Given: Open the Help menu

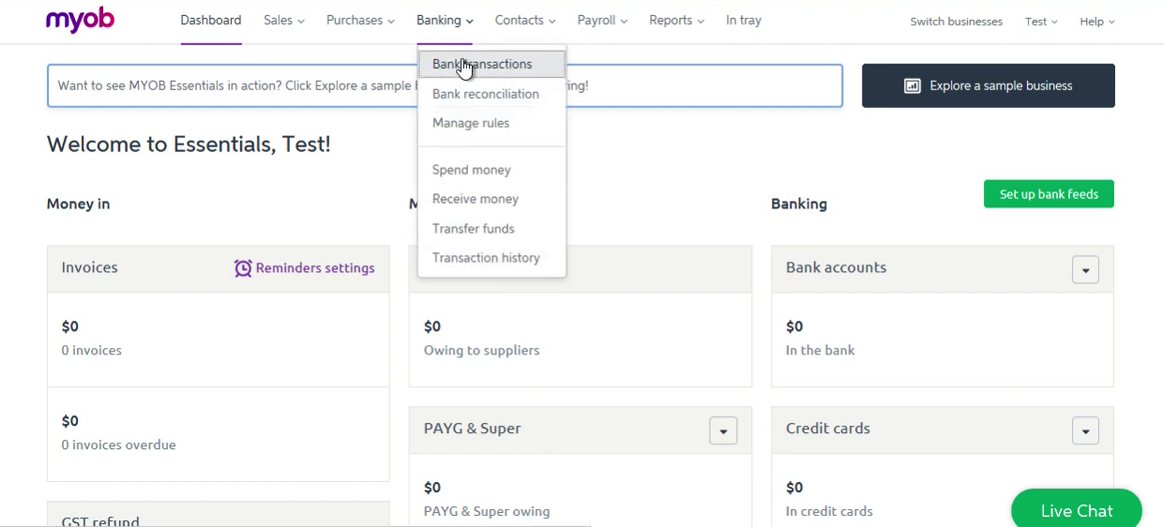Looking at the screenshot, I should click(x=1097, y=22).
